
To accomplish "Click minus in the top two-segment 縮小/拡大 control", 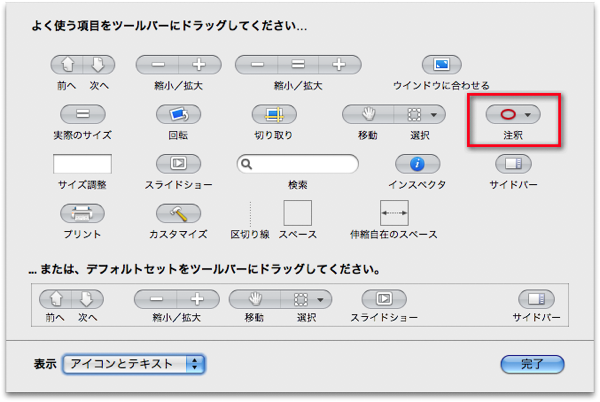I will click(x=158, y=64).
